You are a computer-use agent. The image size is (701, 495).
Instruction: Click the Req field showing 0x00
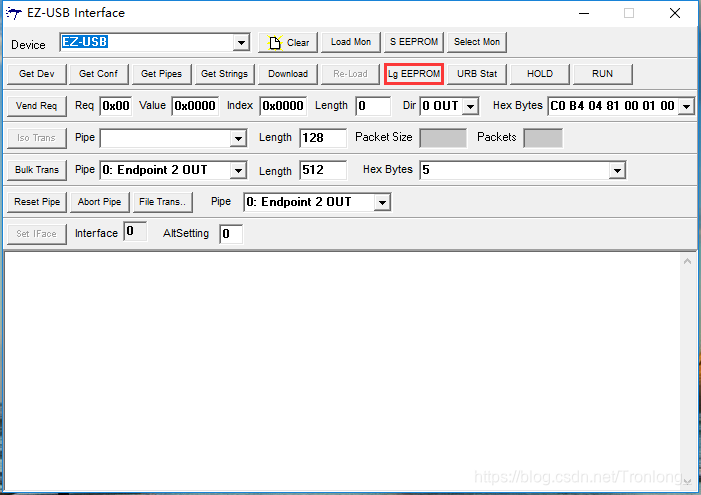(x=116, y=106)
